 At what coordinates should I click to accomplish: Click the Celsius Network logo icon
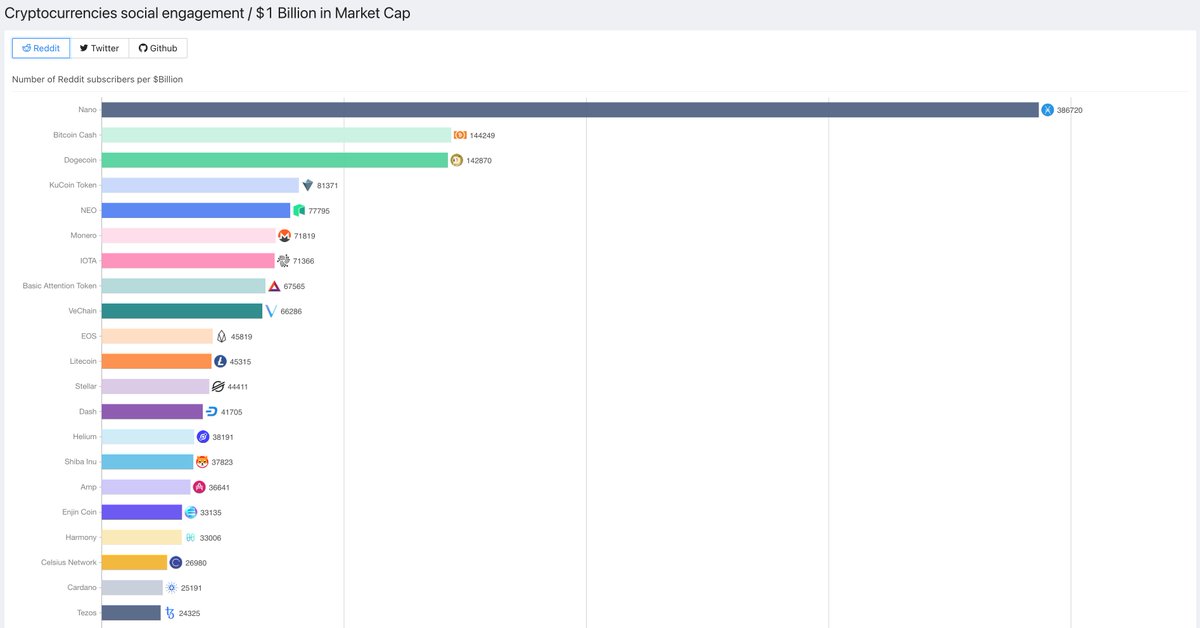pos(175,562)
